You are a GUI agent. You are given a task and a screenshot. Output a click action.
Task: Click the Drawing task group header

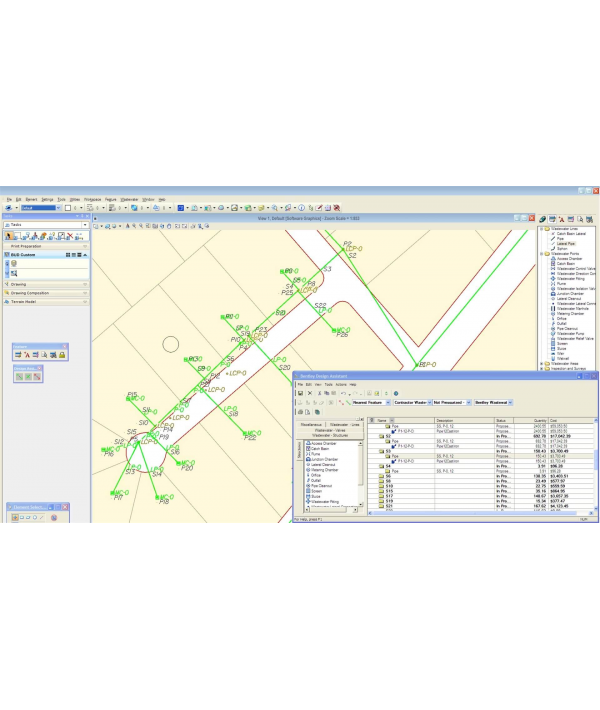coord(46,284)
